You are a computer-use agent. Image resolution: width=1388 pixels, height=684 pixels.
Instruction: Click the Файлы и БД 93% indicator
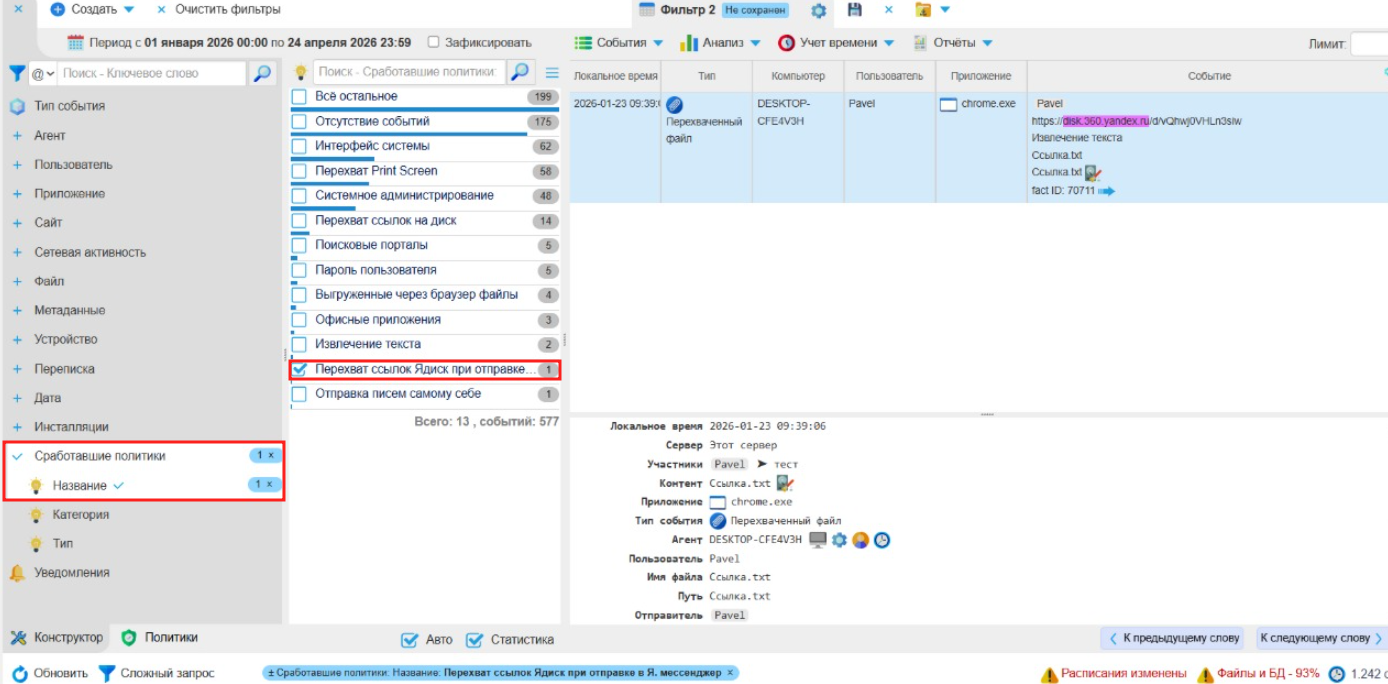click(x=1258, y=673)
